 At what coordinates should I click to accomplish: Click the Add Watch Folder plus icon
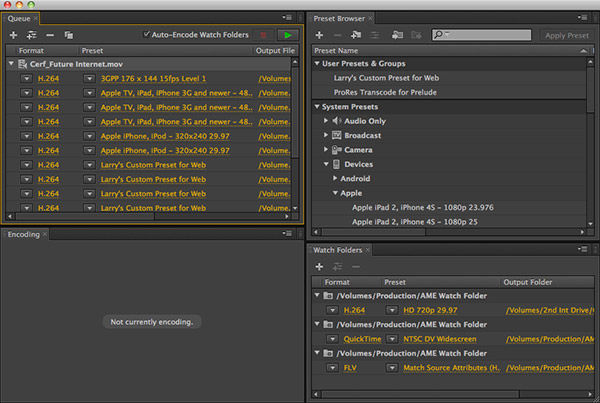(319, 267)
